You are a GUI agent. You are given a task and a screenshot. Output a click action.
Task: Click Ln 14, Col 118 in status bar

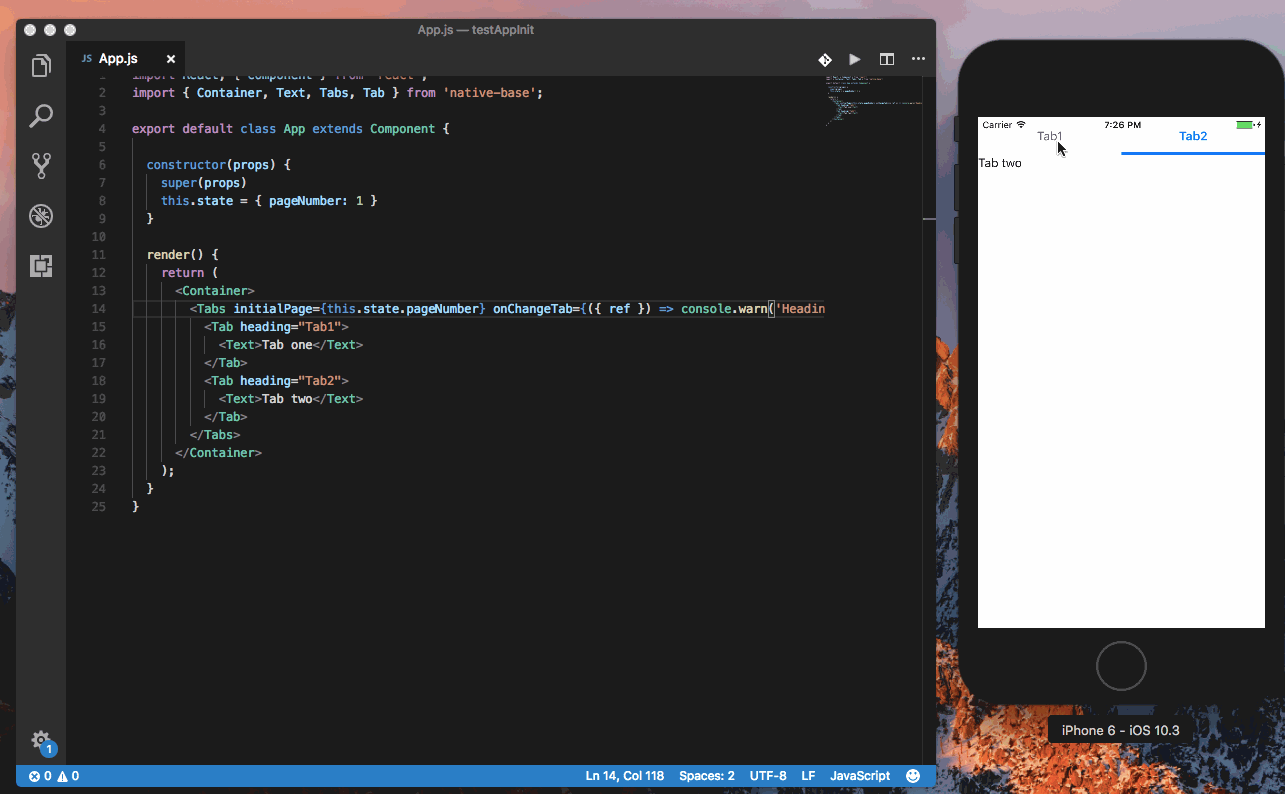(x=624, y=776)
